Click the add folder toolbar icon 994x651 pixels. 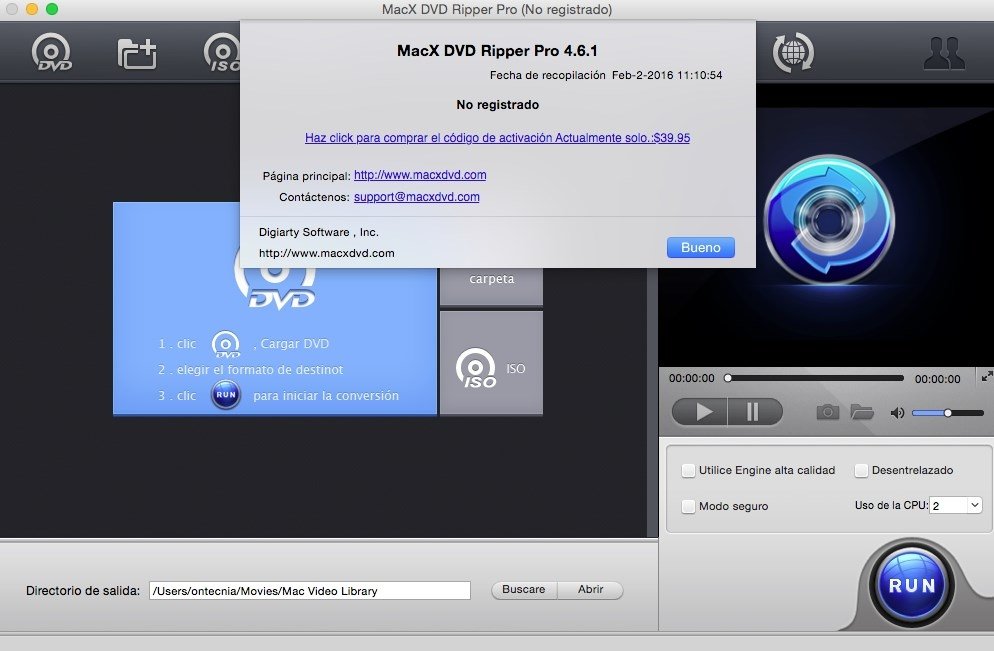pyautogui.click(x=137, y=53)
